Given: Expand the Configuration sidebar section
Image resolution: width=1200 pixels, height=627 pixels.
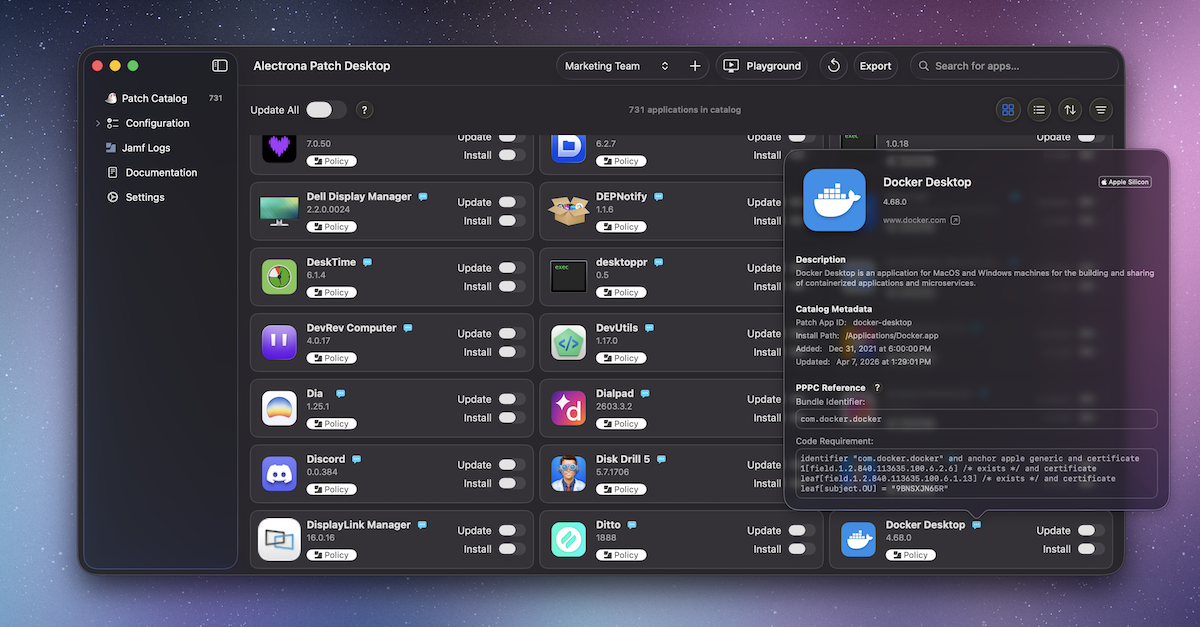Looking at the screenshot, I should [97, 123].
